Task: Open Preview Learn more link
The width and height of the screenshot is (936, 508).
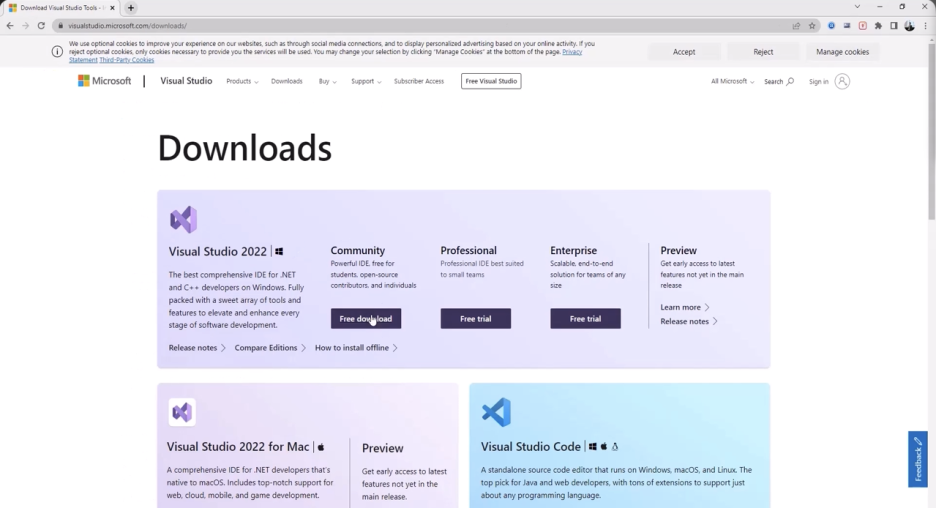Action: [685, 307]
